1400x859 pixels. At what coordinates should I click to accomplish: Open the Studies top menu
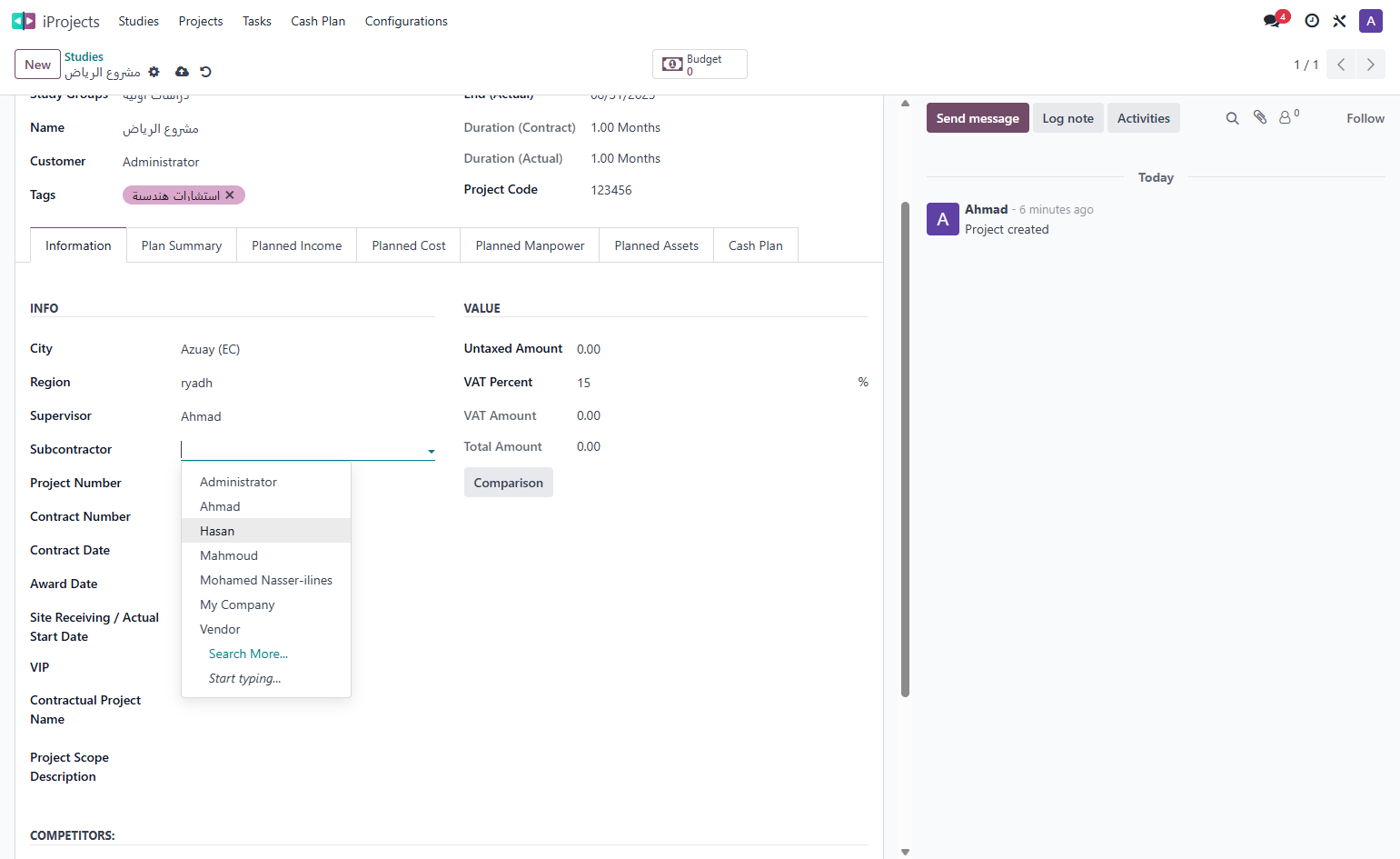pyautogui.click(x=138, y=21)
